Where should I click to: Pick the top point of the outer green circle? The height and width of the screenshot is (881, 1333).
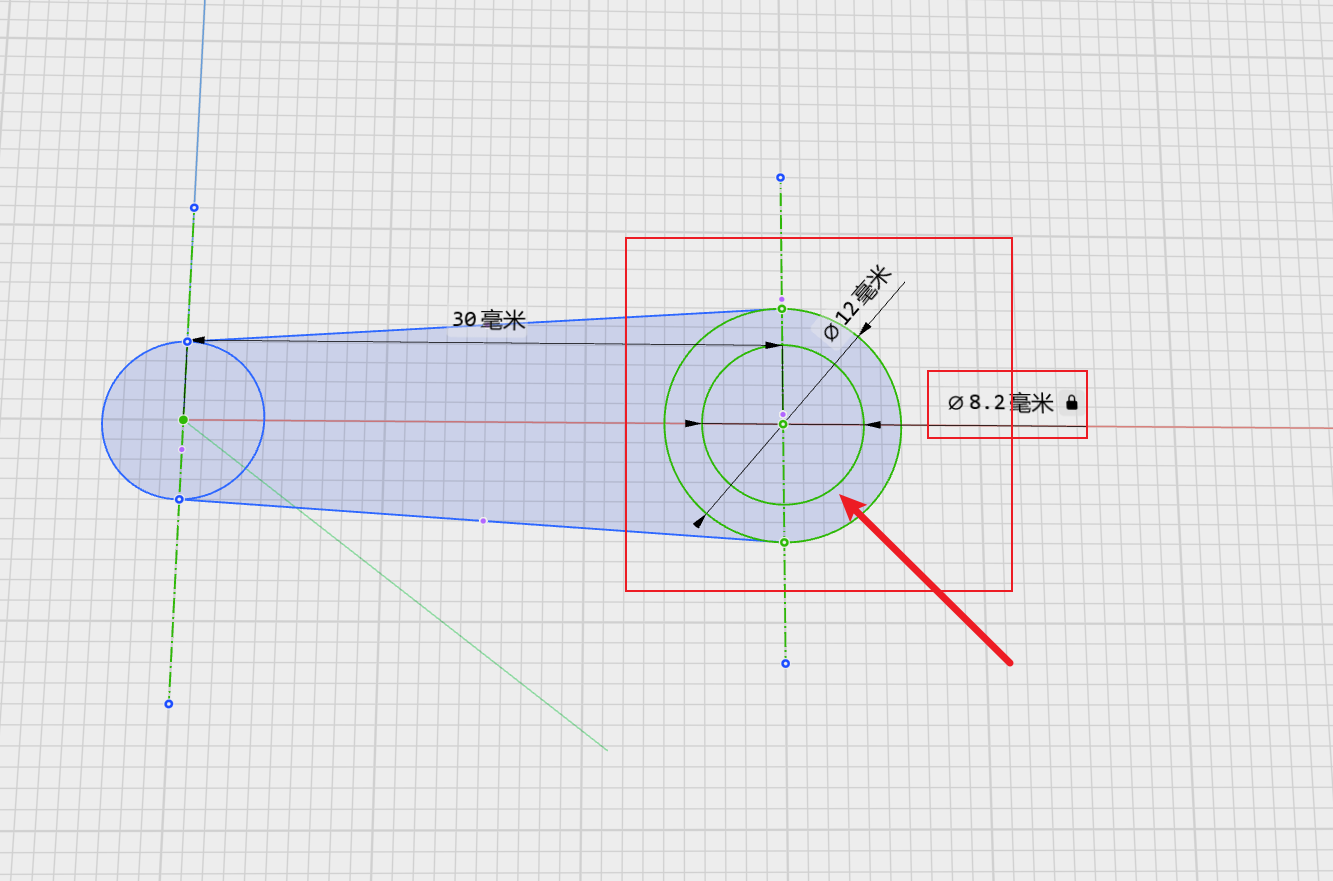[x=782, y=309]
